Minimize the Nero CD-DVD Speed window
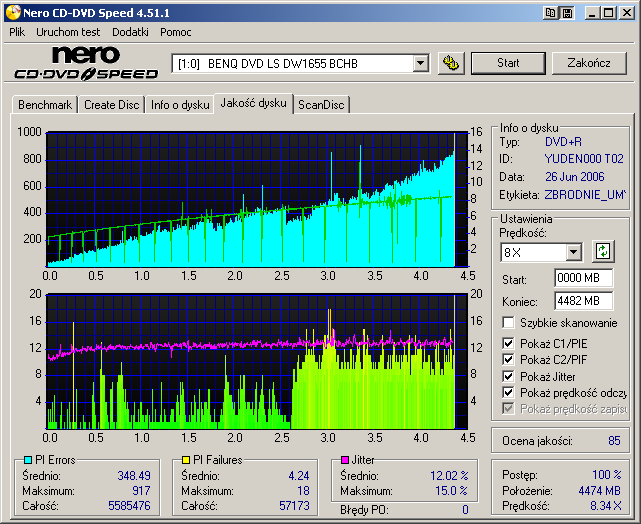The width and height of the screenshot is (641, 524). click(592, 13)
